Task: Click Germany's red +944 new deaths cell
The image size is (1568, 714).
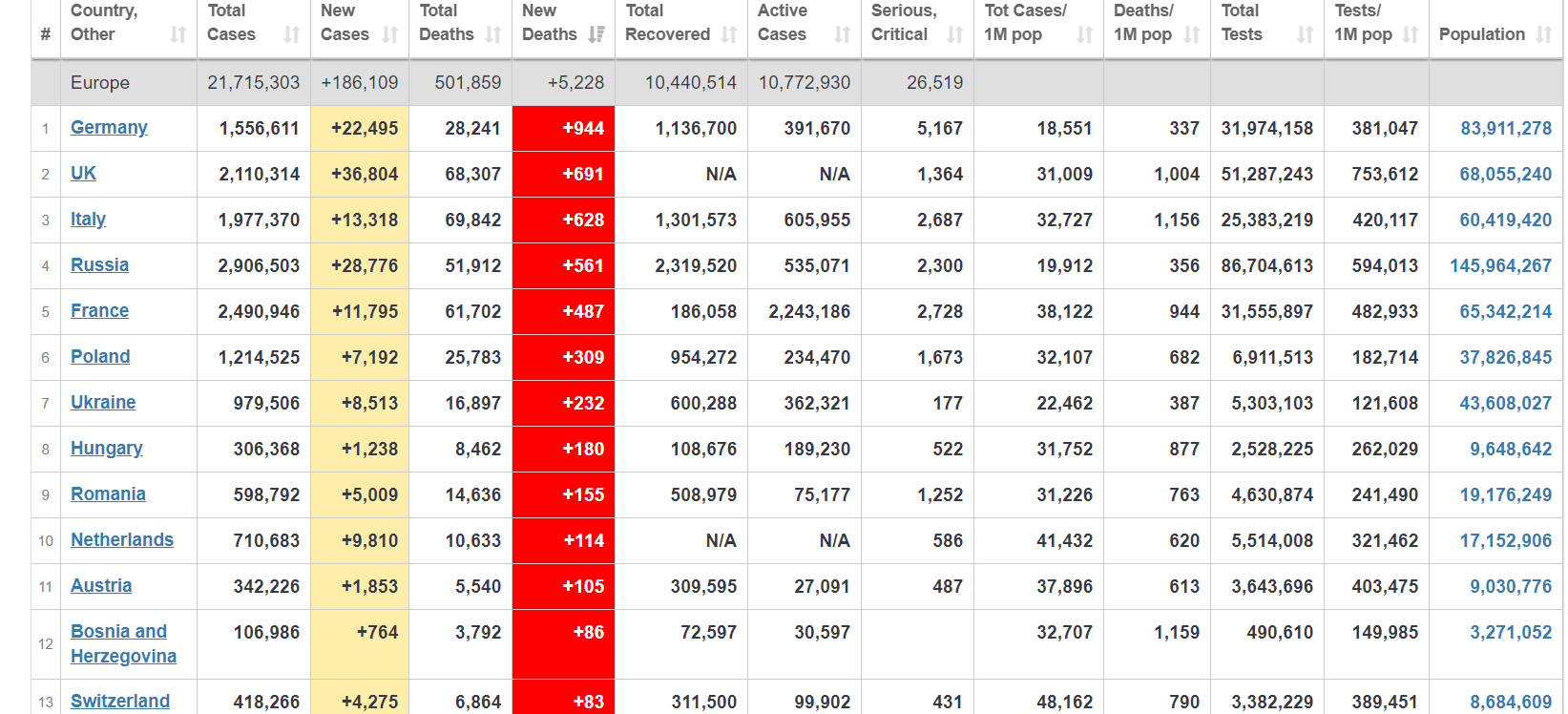Action: coord(563,128)
